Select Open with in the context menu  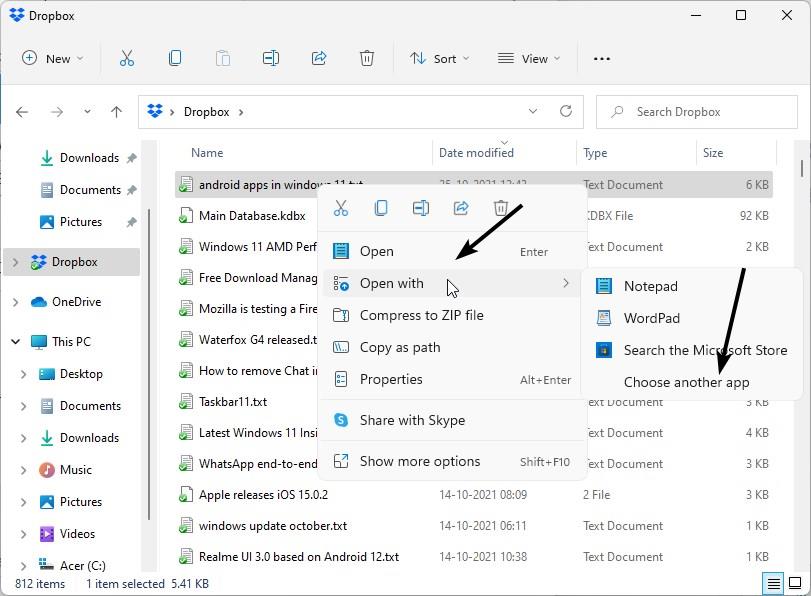(x=392, y=283)
